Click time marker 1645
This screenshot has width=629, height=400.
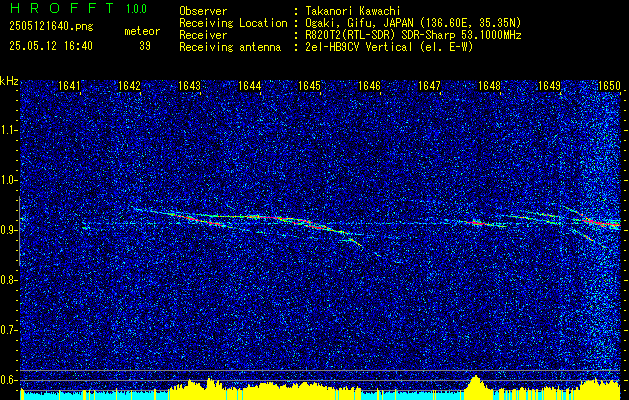point(309,86)
